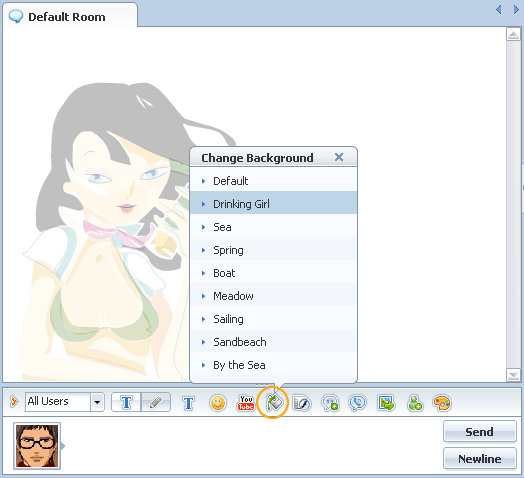Screen dimensions: 524x478
Task: Open the color palette skin icon
Action: click(442, 403)
